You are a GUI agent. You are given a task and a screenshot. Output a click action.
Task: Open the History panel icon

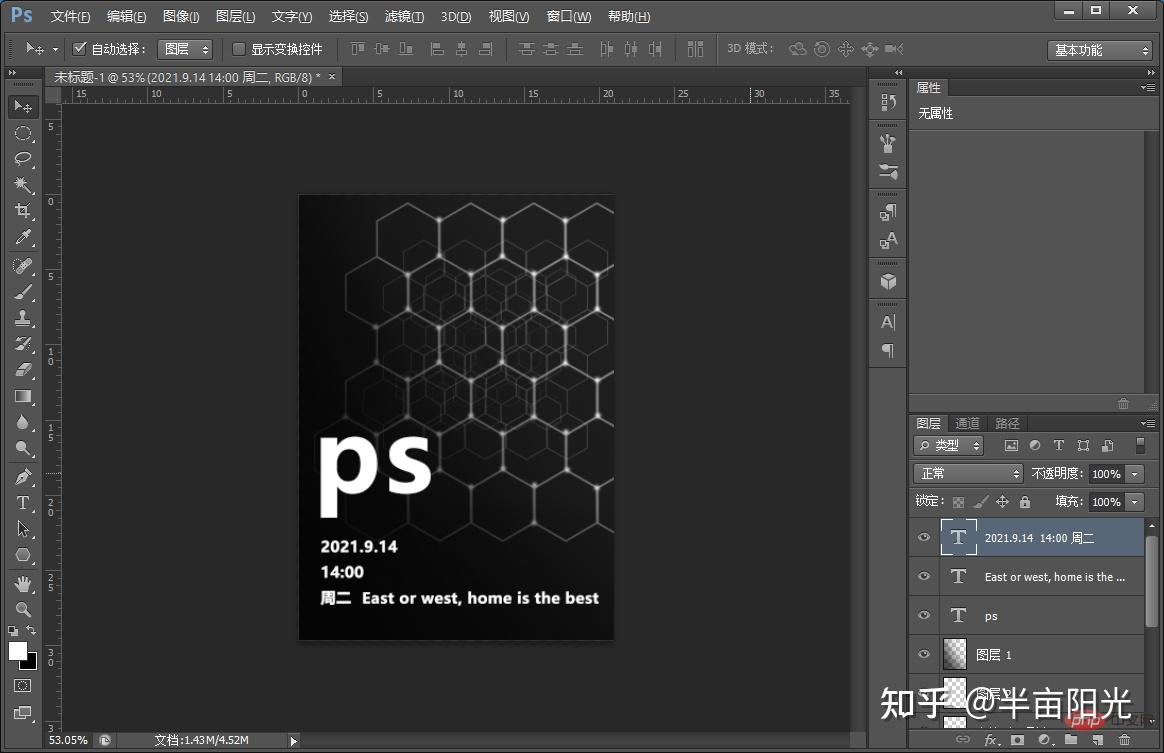tap(888, 102)
